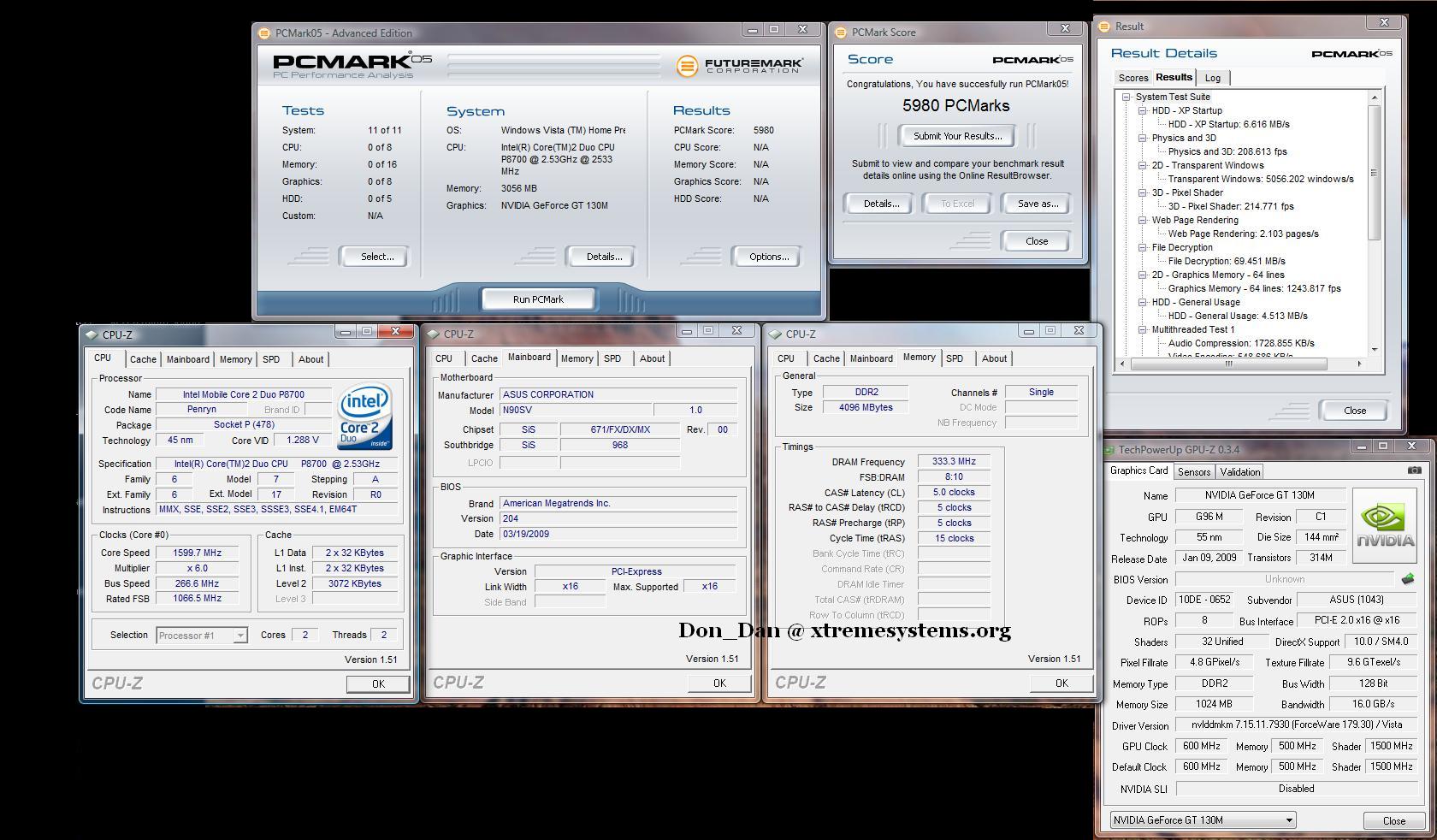The image size is (1437, 840).
Task: Click the Result tree horizontal scrollbar thumb
Action: click(1228, 364)
